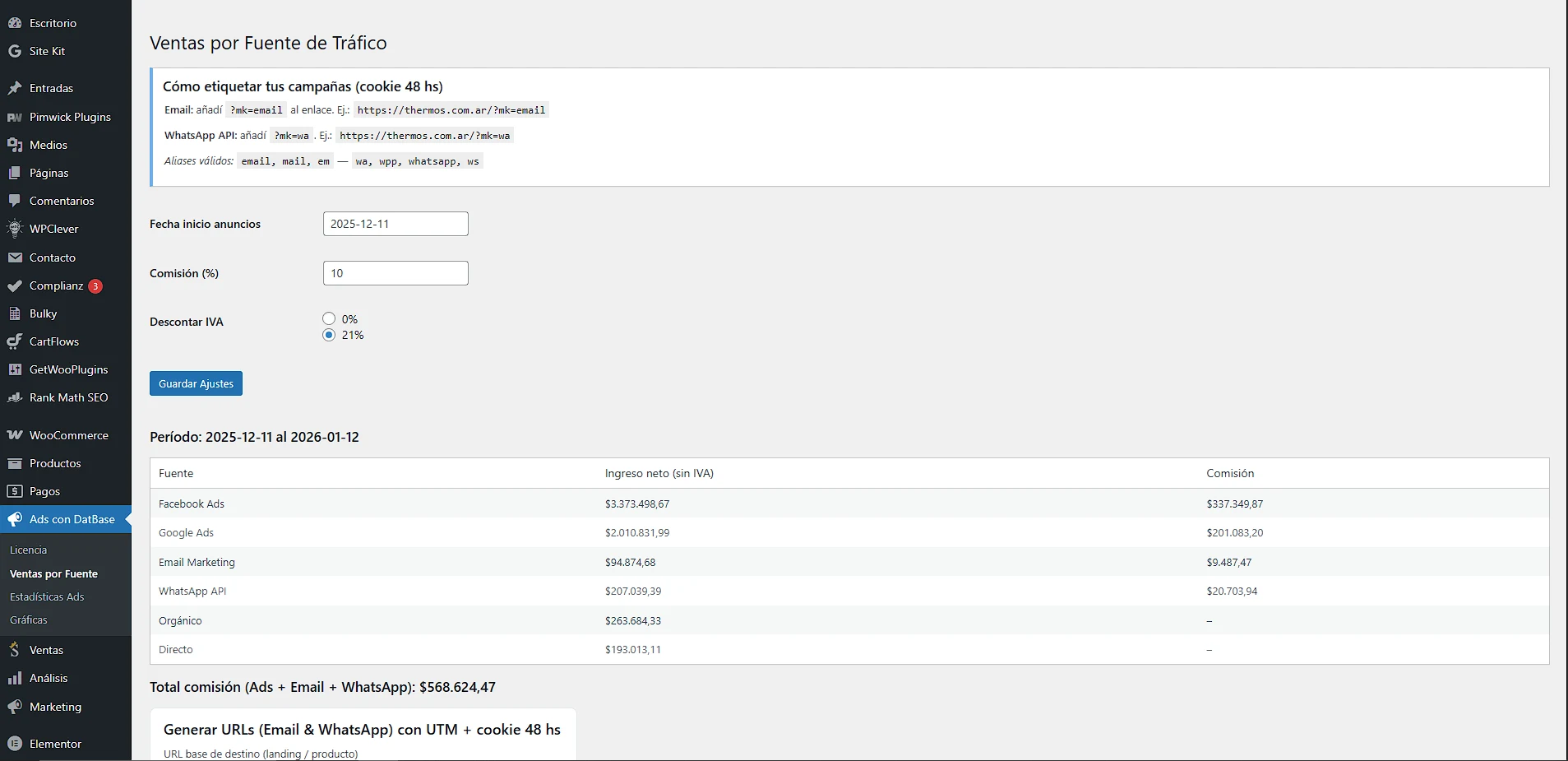
Task: Click the Fecha inicio anuncios date field
Action: coord(395,223)
